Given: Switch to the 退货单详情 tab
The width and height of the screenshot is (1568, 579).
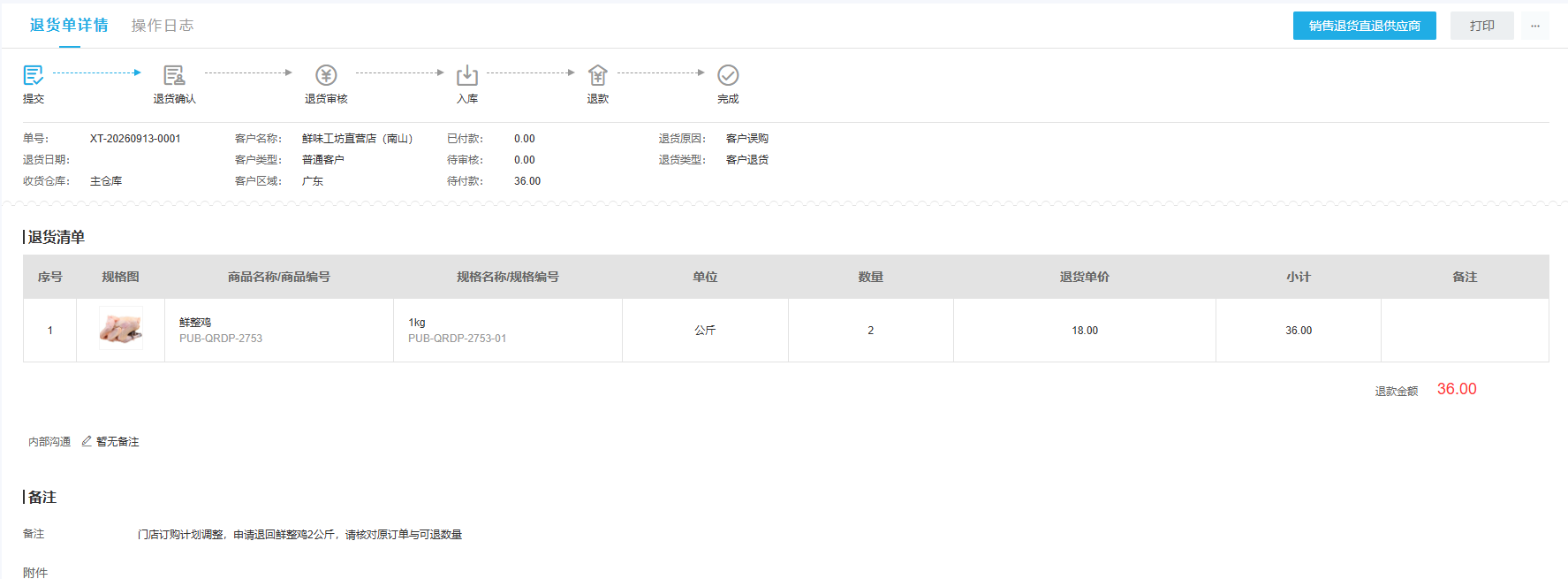Looking at the screenshot, I should (69, 26).
